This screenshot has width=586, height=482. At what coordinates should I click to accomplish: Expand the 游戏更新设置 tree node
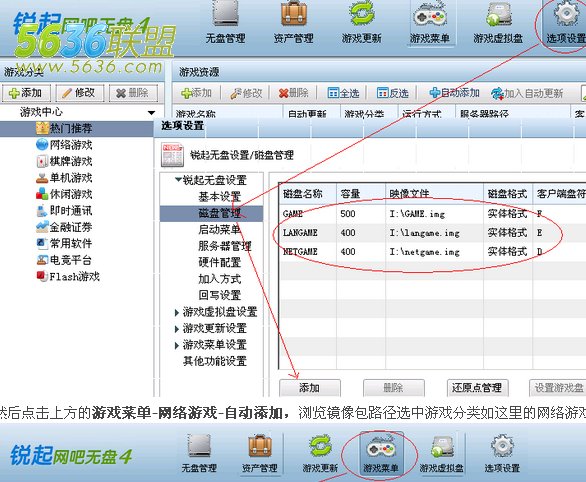[177, 329]
